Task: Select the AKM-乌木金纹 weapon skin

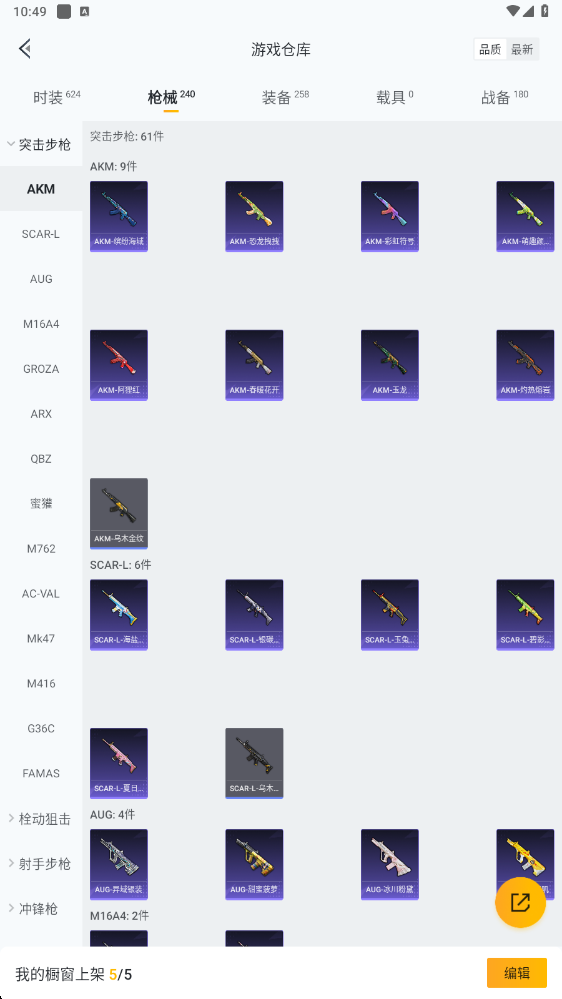Action: point(119,514)
